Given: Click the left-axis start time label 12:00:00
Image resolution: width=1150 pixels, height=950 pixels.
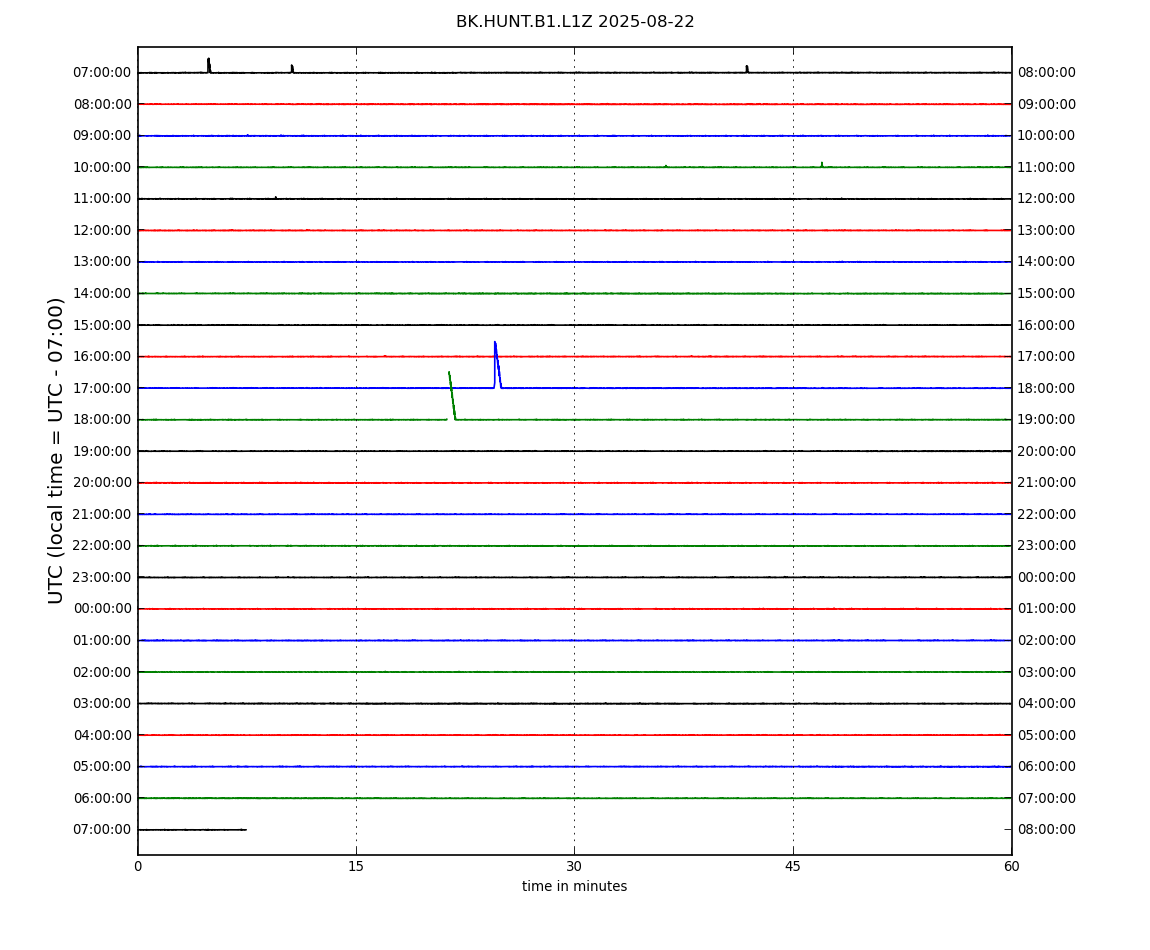Looking at the screenshot, I should tap(102, 230).
